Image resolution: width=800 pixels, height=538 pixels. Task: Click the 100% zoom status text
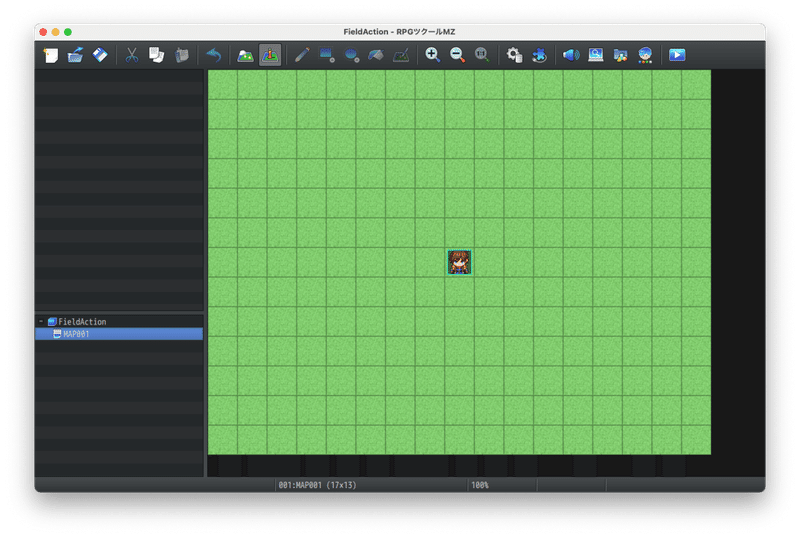(x=480, y=485)
